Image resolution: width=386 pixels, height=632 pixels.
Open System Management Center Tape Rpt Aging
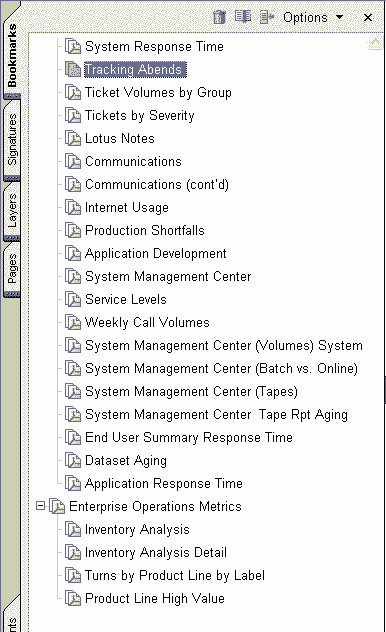(x=216, y=414)
